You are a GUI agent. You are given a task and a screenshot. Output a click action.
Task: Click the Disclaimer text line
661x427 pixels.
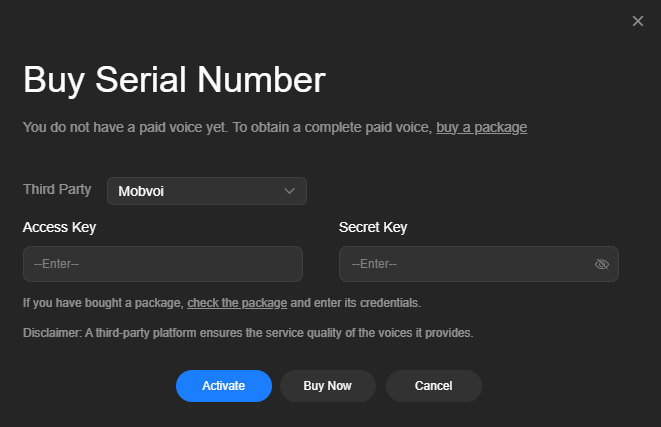tap(248, 333)
